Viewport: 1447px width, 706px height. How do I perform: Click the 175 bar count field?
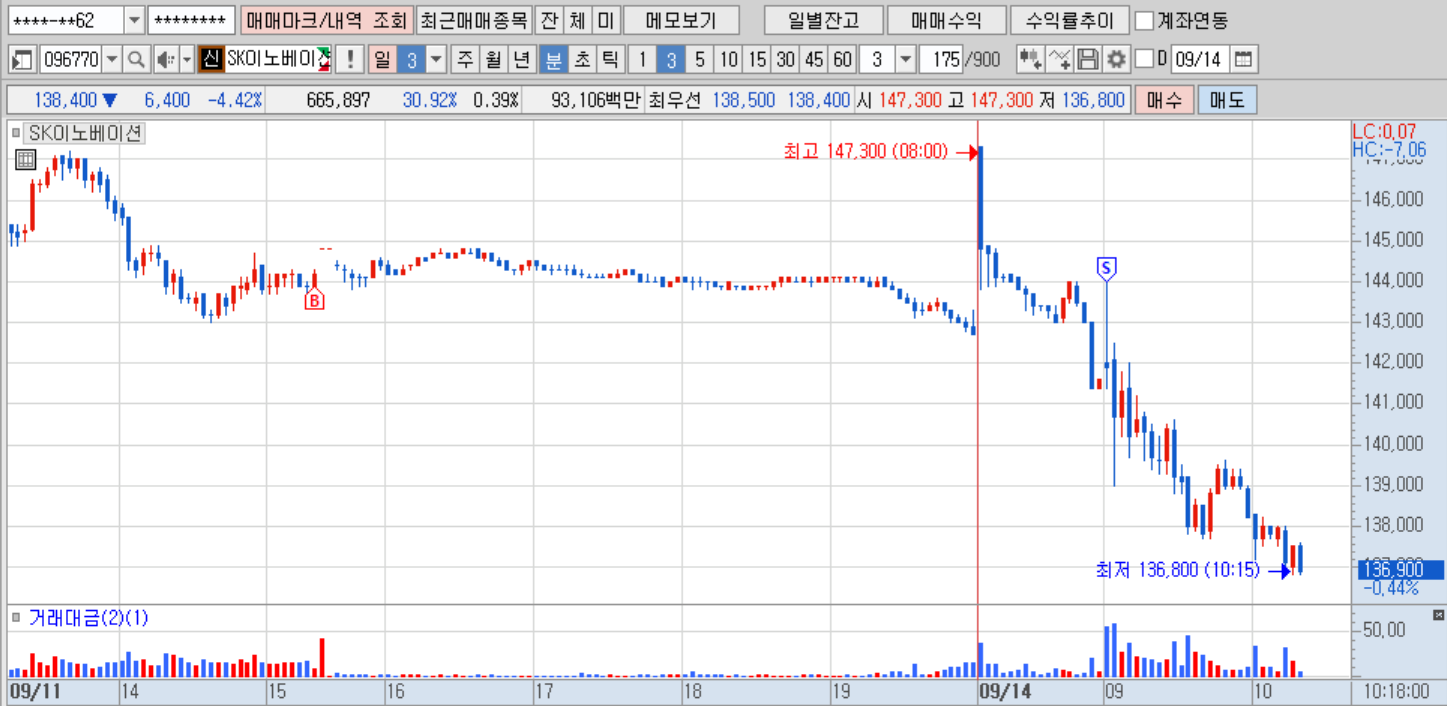[940, 60]
